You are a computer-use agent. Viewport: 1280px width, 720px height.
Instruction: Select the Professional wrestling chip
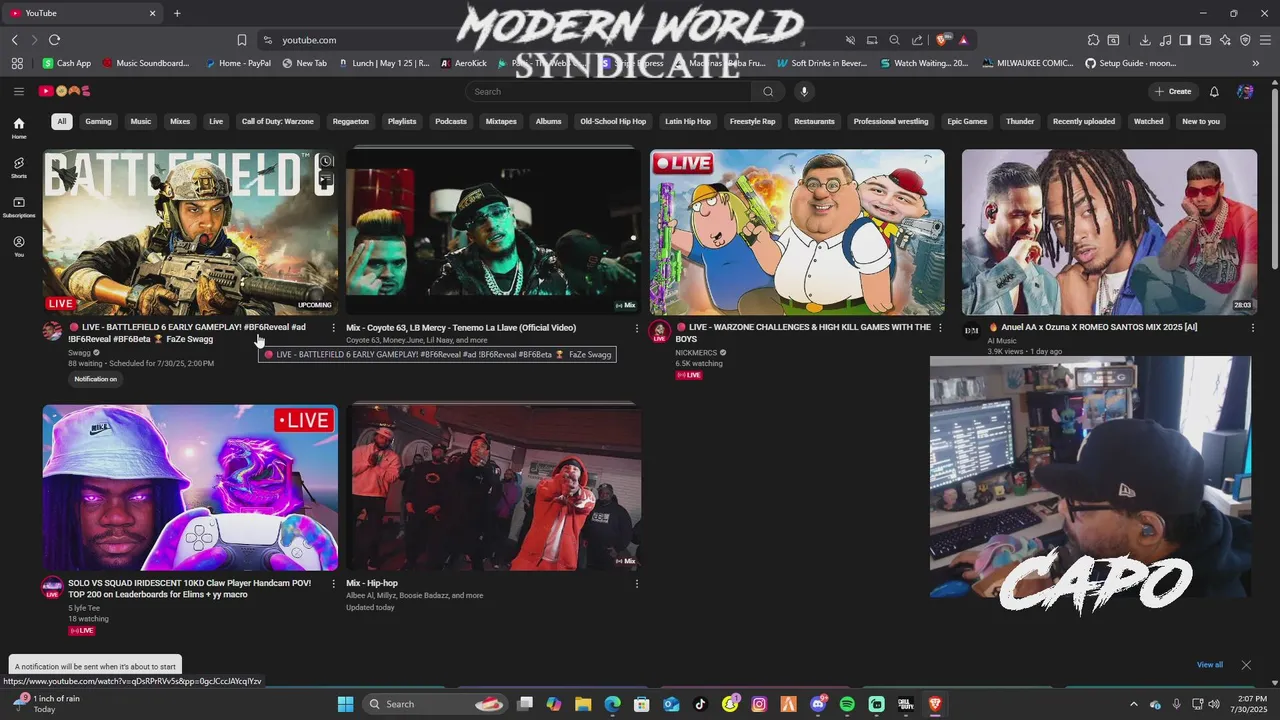pos(891,121)
